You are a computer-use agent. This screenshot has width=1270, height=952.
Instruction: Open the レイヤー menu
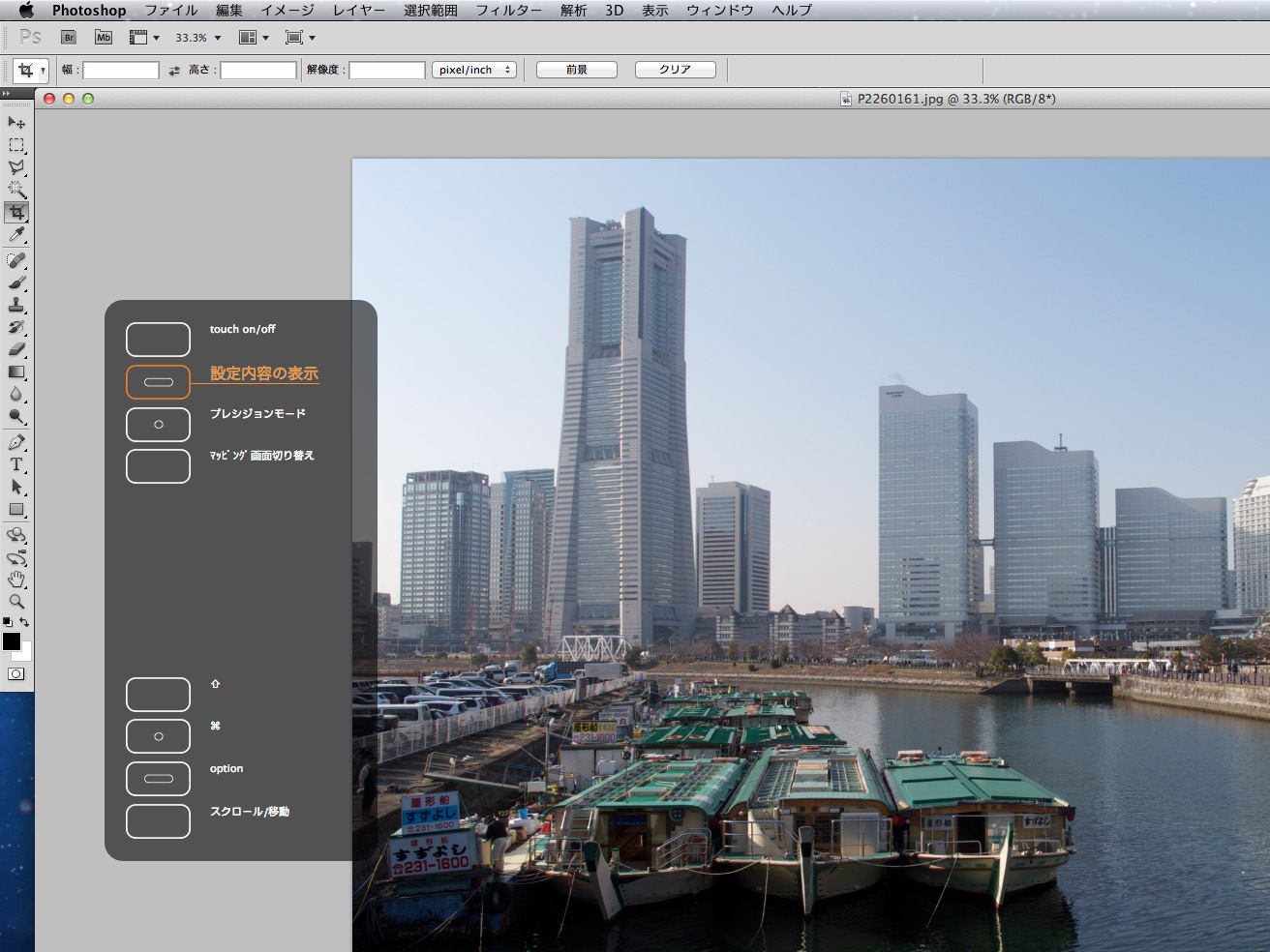click(x=358, y=11)
